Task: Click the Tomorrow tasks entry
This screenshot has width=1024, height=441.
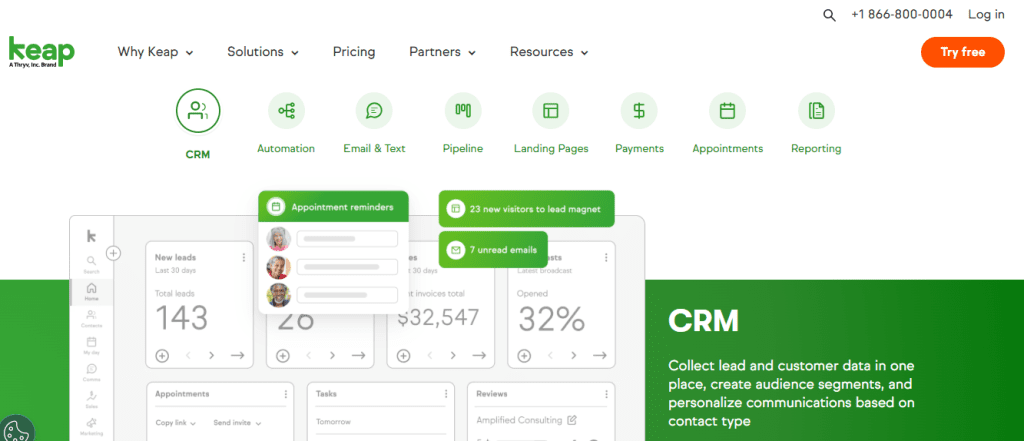Action: point(334,422)
